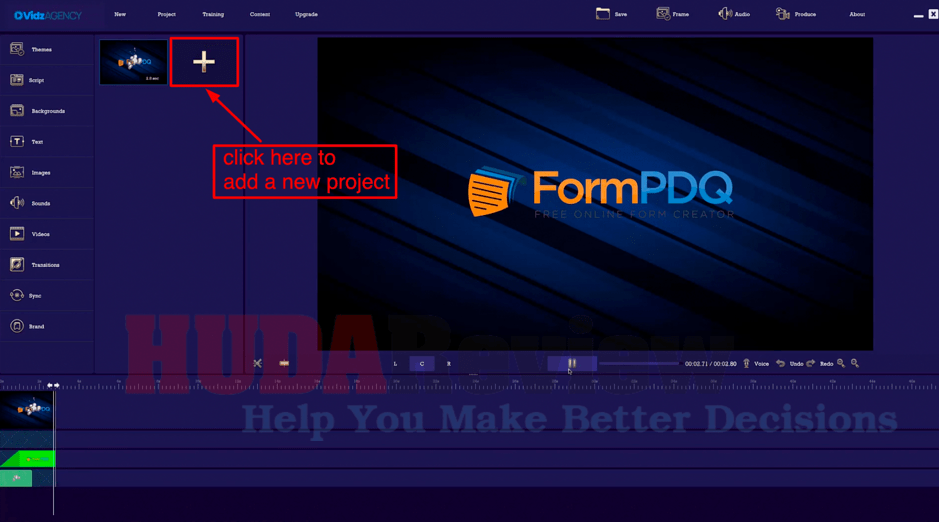This screenshot has width=939, height=522.
Task: Click the first magnifier zoom icon
Action: coord(841,363)
